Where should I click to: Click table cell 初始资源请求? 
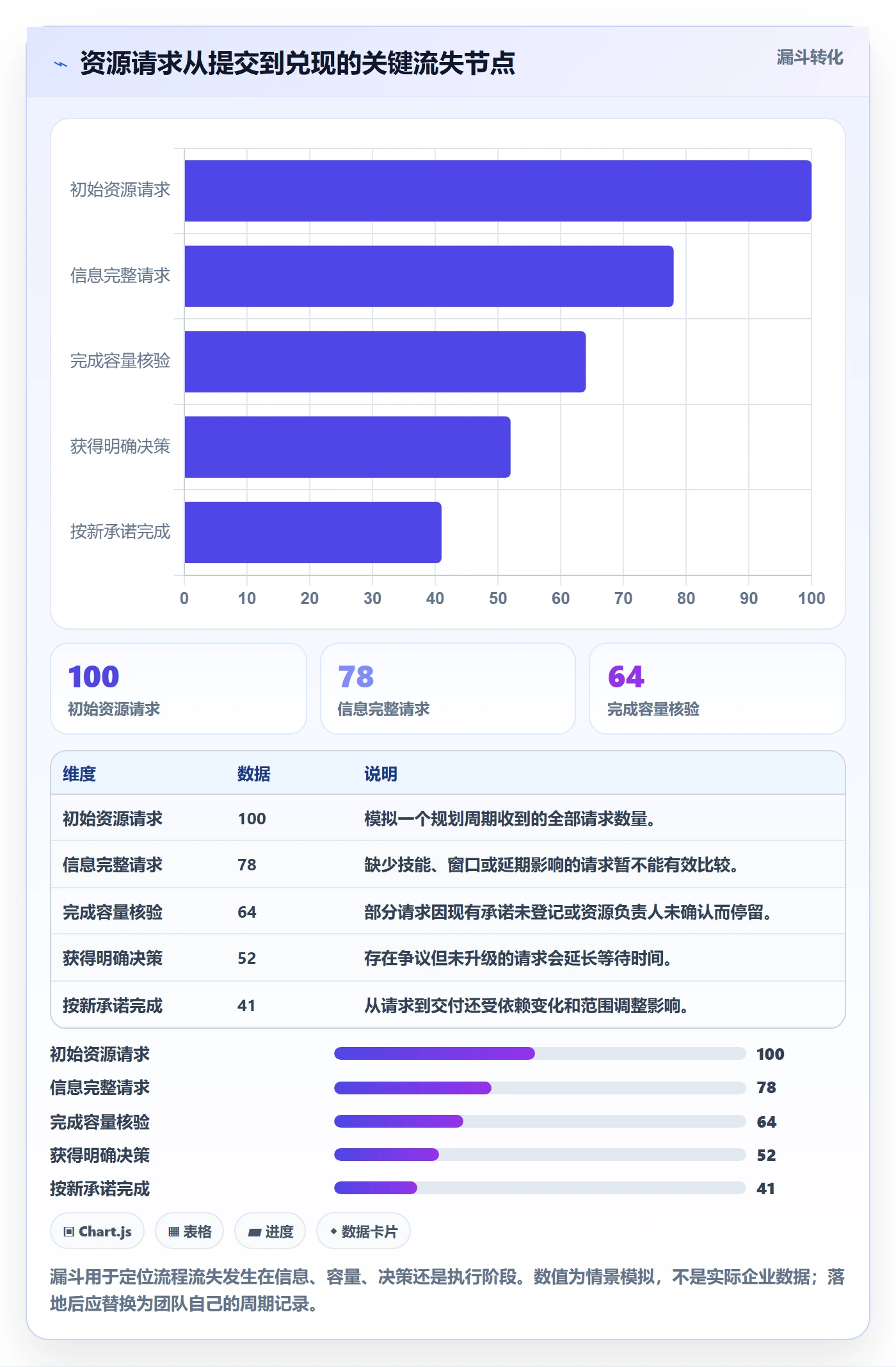pyautogui.click(x=113, y=819)
